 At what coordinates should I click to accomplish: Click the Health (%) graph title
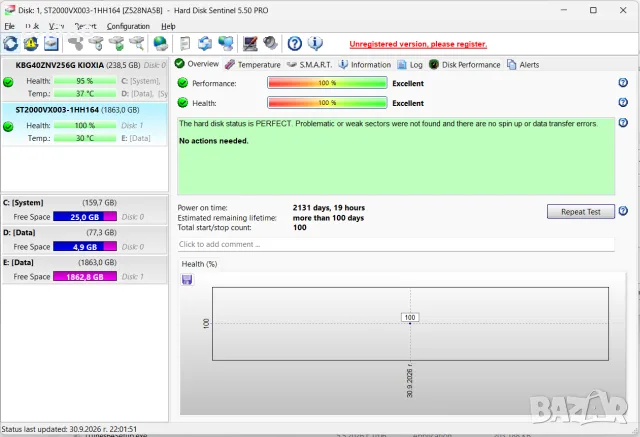point(199,264)
